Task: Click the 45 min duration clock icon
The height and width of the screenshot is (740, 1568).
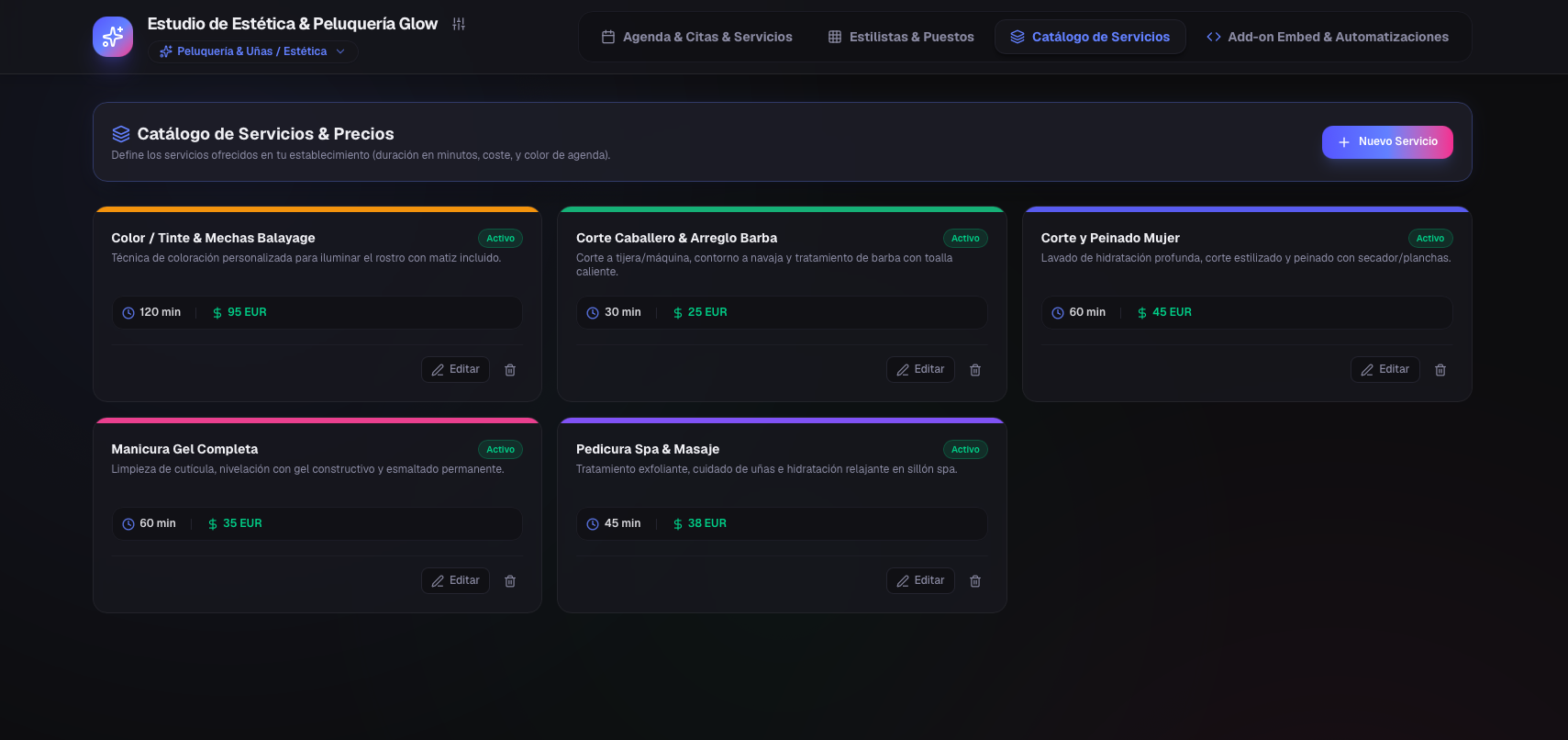Action: tap(593, 524)
